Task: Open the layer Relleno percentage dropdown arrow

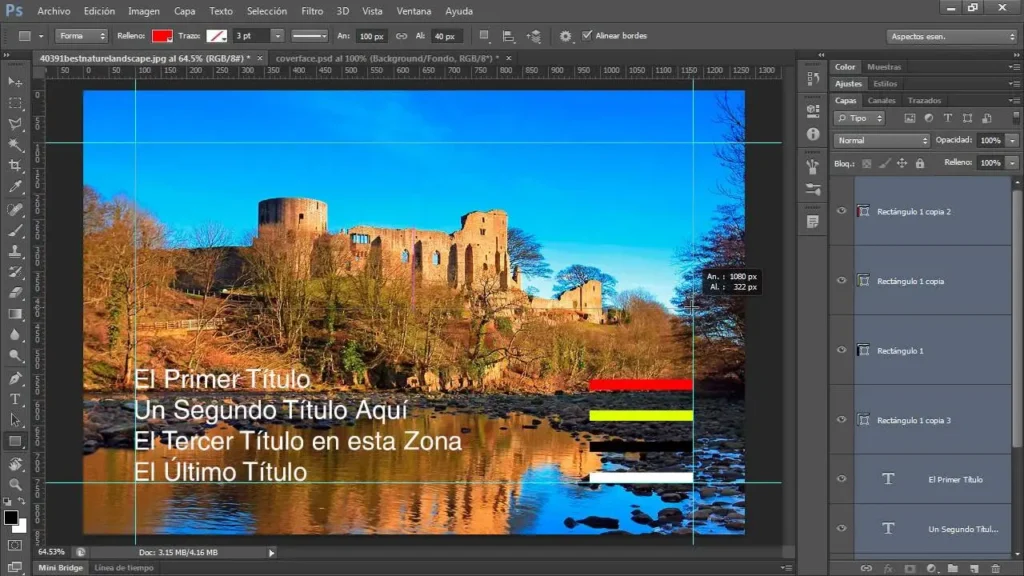Action: [x=1012, y=163]
